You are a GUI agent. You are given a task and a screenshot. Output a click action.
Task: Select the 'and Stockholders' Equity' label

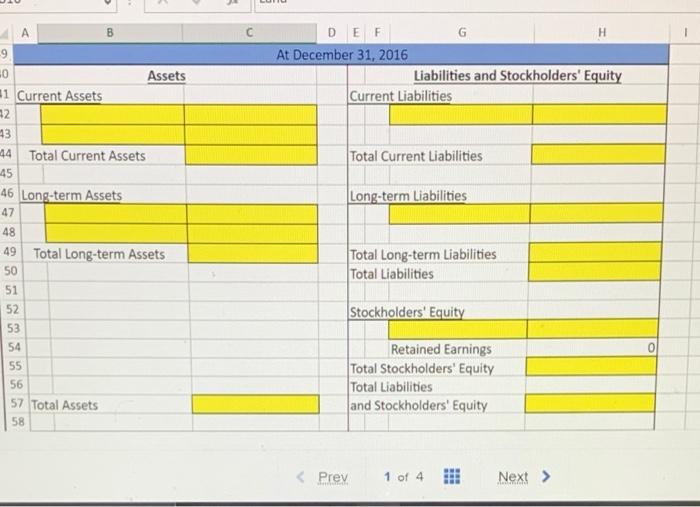pos(418,406)
